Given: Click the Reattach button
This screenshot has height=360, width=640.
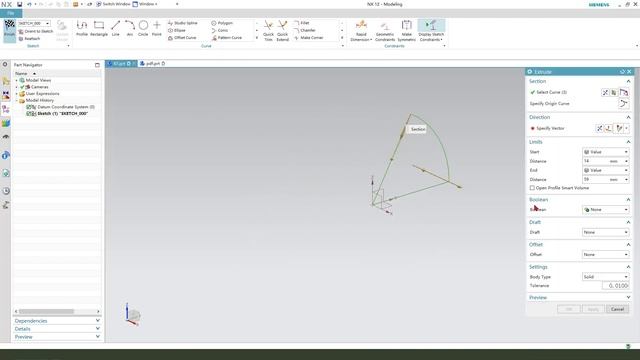Looking at the screenshot, I should click(29, 38).
